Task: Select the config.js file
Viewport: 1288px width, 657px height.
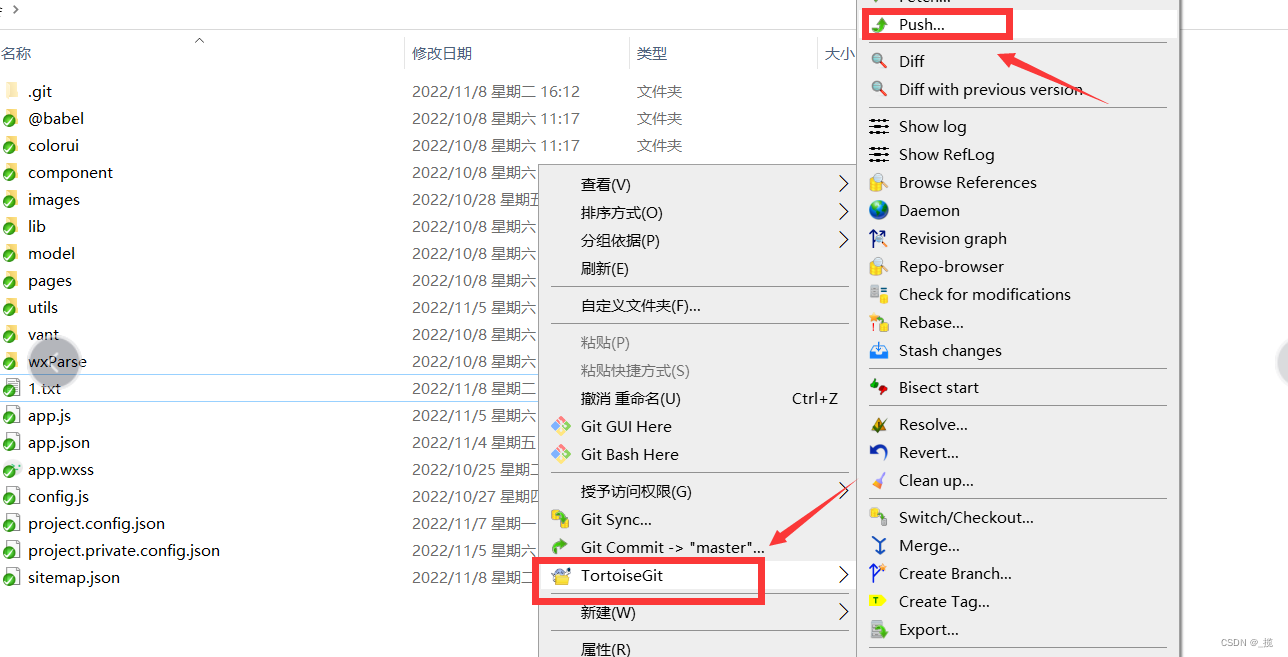Action: 58,496
